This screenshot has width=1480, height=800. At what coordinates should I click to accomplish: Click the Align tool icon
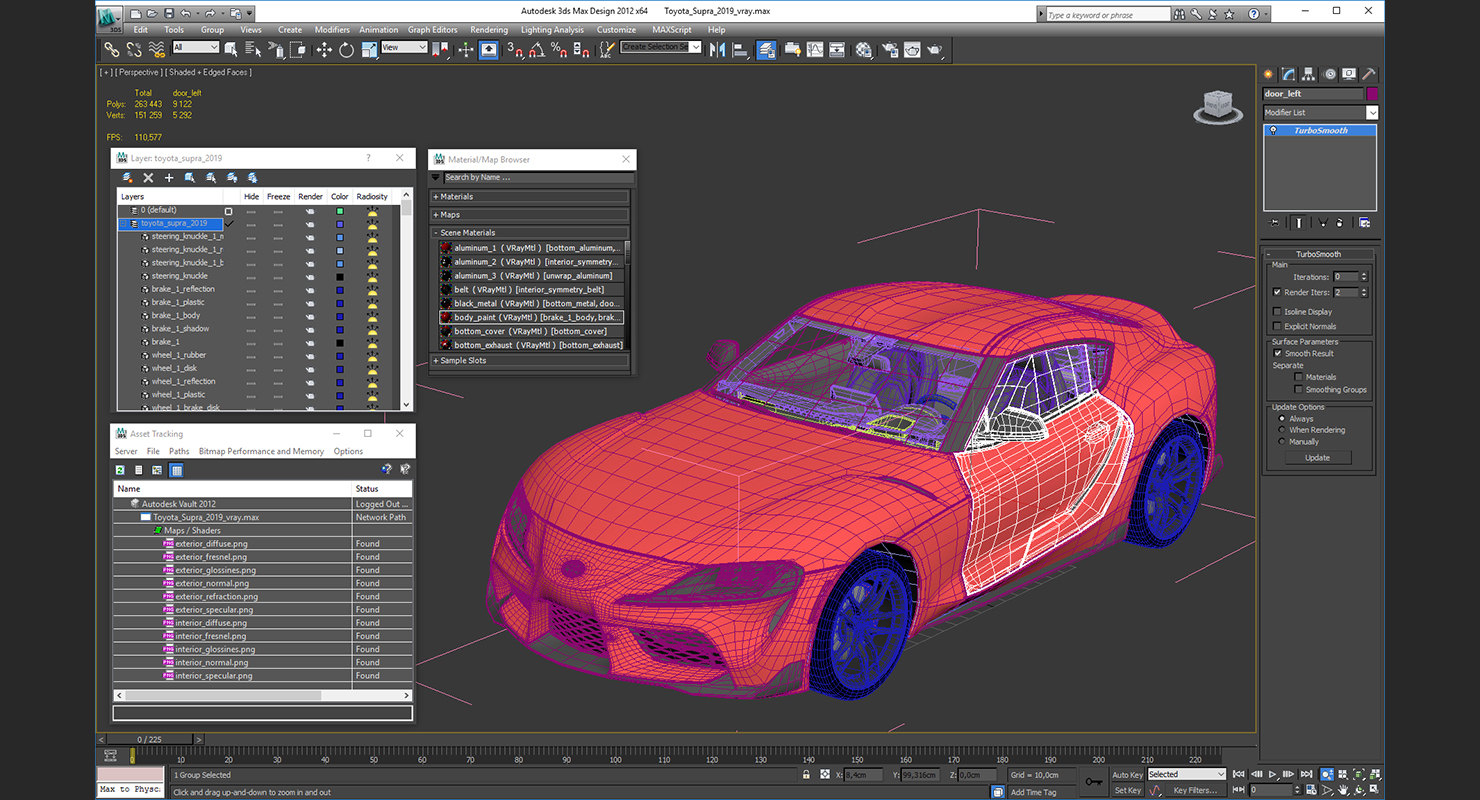click(740, 49)
